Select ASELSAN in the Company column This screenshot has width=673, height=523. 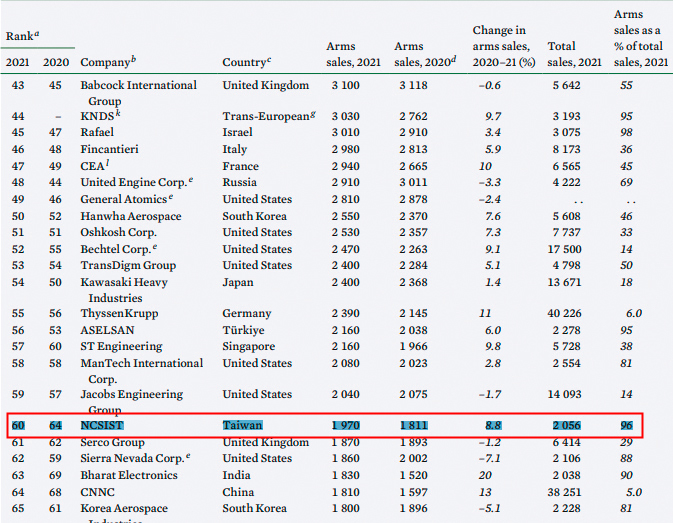click(x=107, y=330)
